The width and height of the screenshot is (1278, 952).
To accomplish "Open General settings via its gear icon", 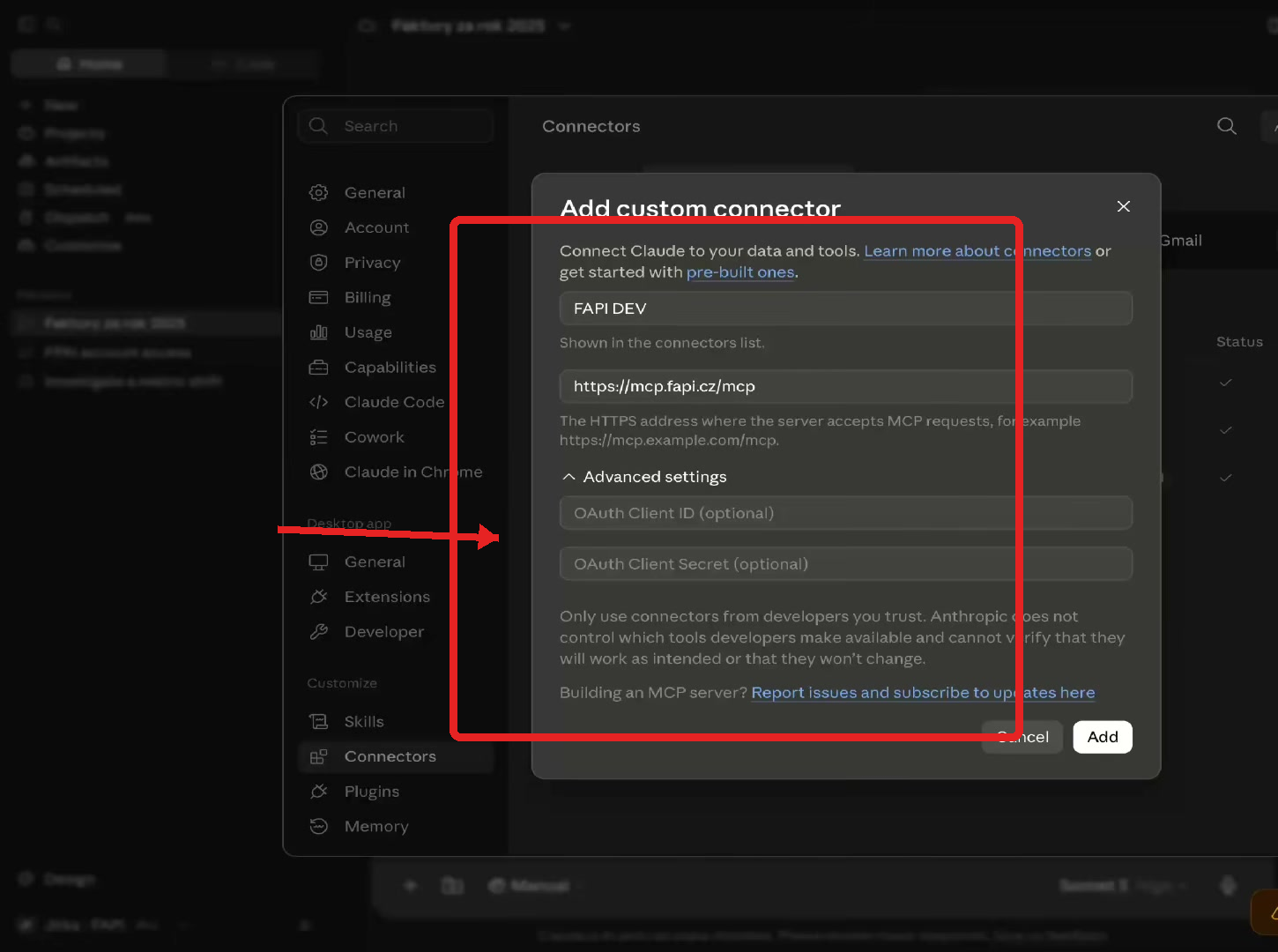I will tap(318, 193).
